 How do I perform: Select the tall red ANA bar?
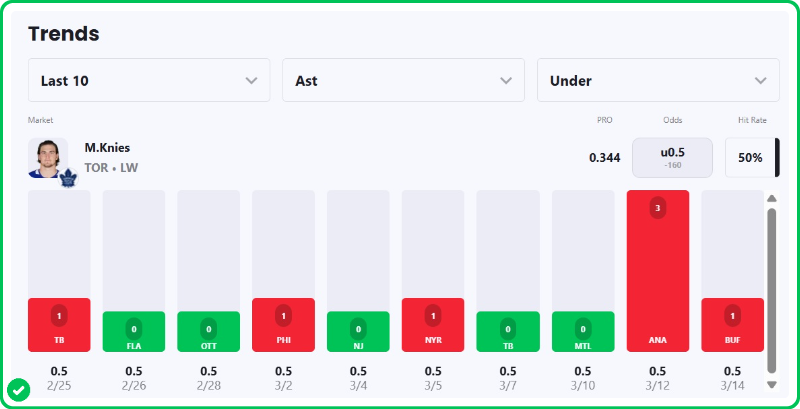[x=658, y=270]
